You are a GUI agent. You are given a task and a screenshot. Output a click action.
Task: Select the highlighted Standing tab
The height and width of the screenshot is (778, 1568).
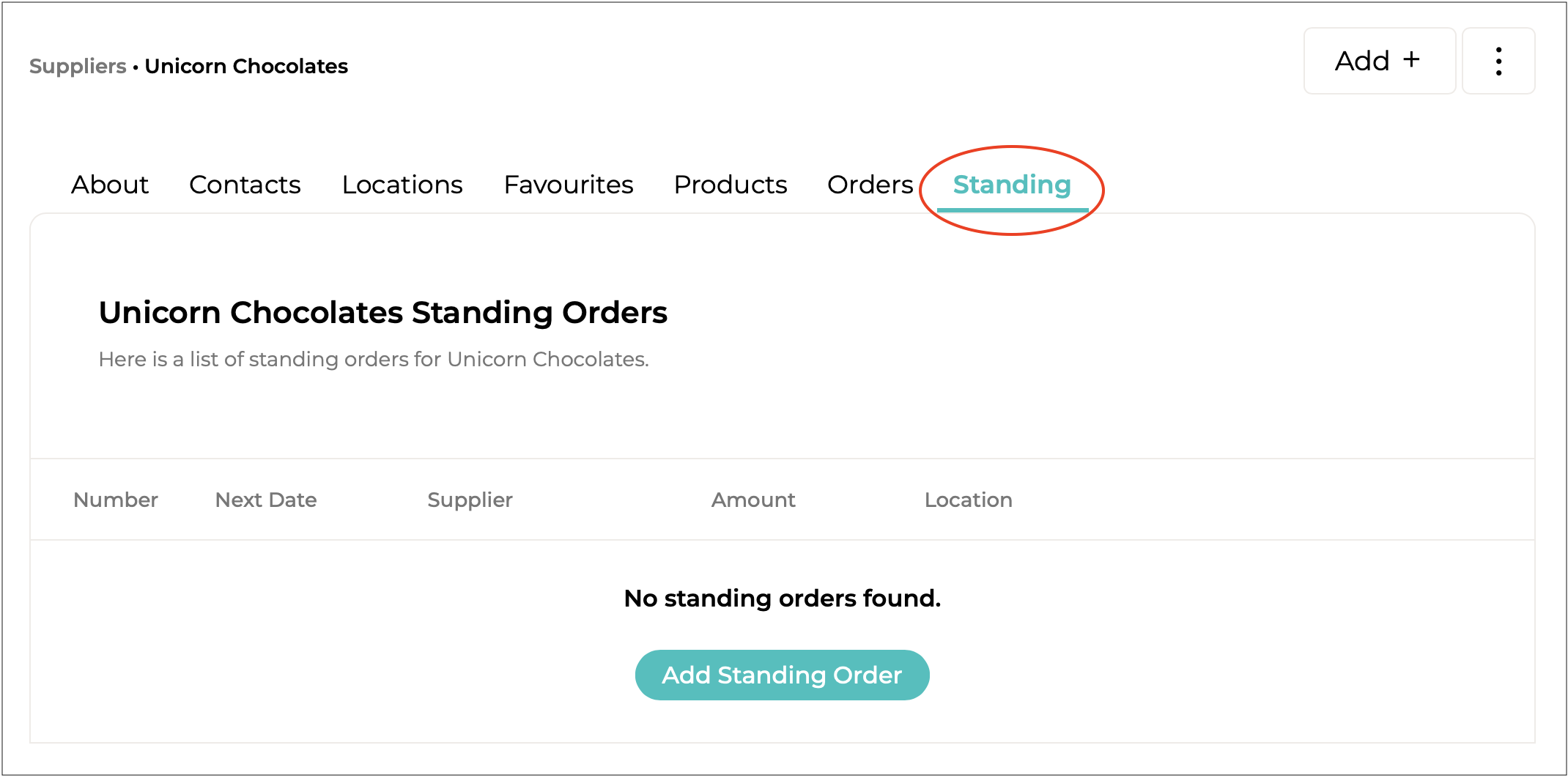click(1012, 185)
